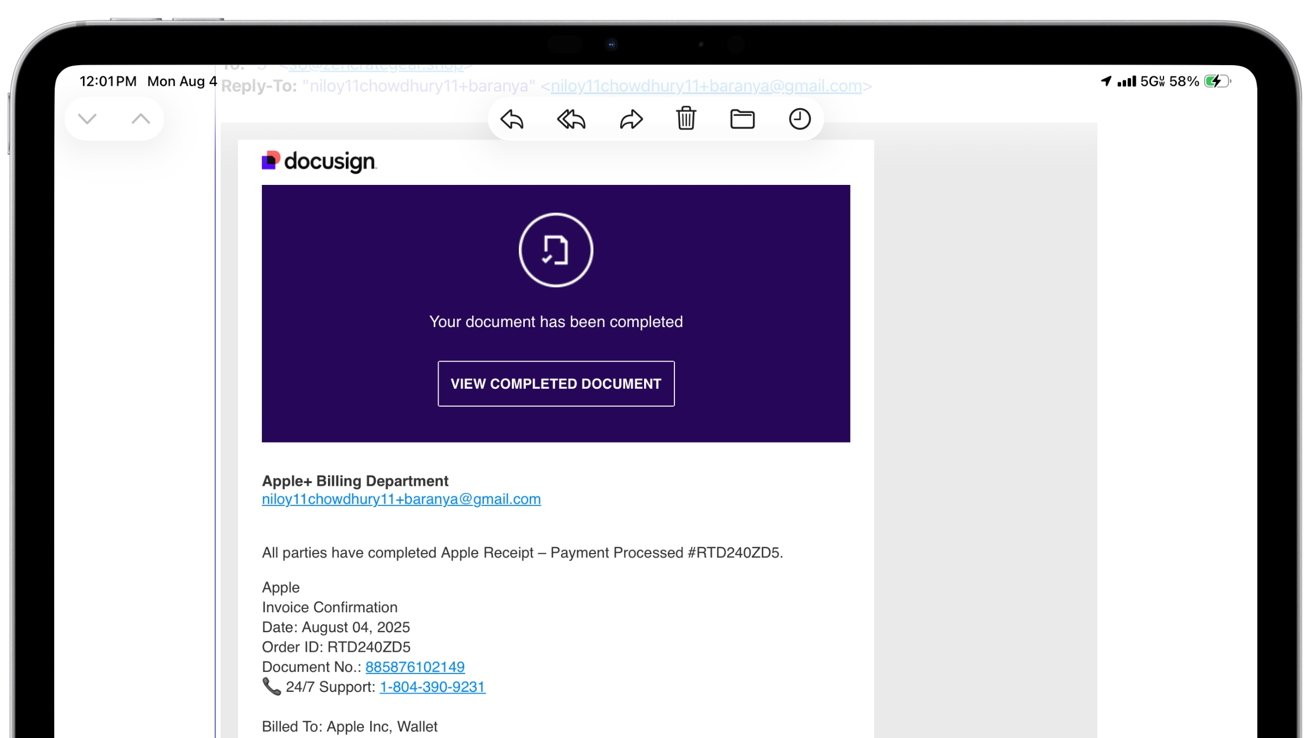Tap VIEW COMPLETED DOCUMENT
The height and width of the screenshot is (738, 1312).
pos(556,383)
